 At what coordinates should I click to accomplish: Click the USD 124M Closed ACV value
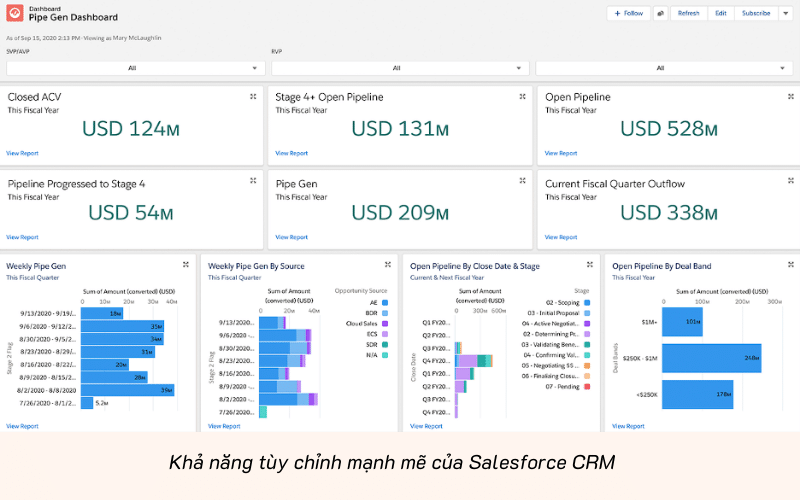tap(131, 129)
